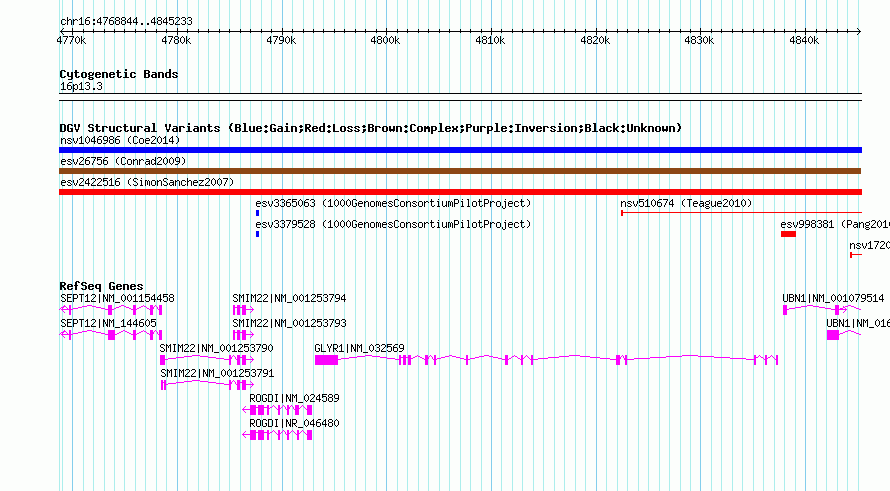This screenshot has width=890, height=491.
Task: Click the esv3365063 small blue variant marker
Action: coord(257,213)
